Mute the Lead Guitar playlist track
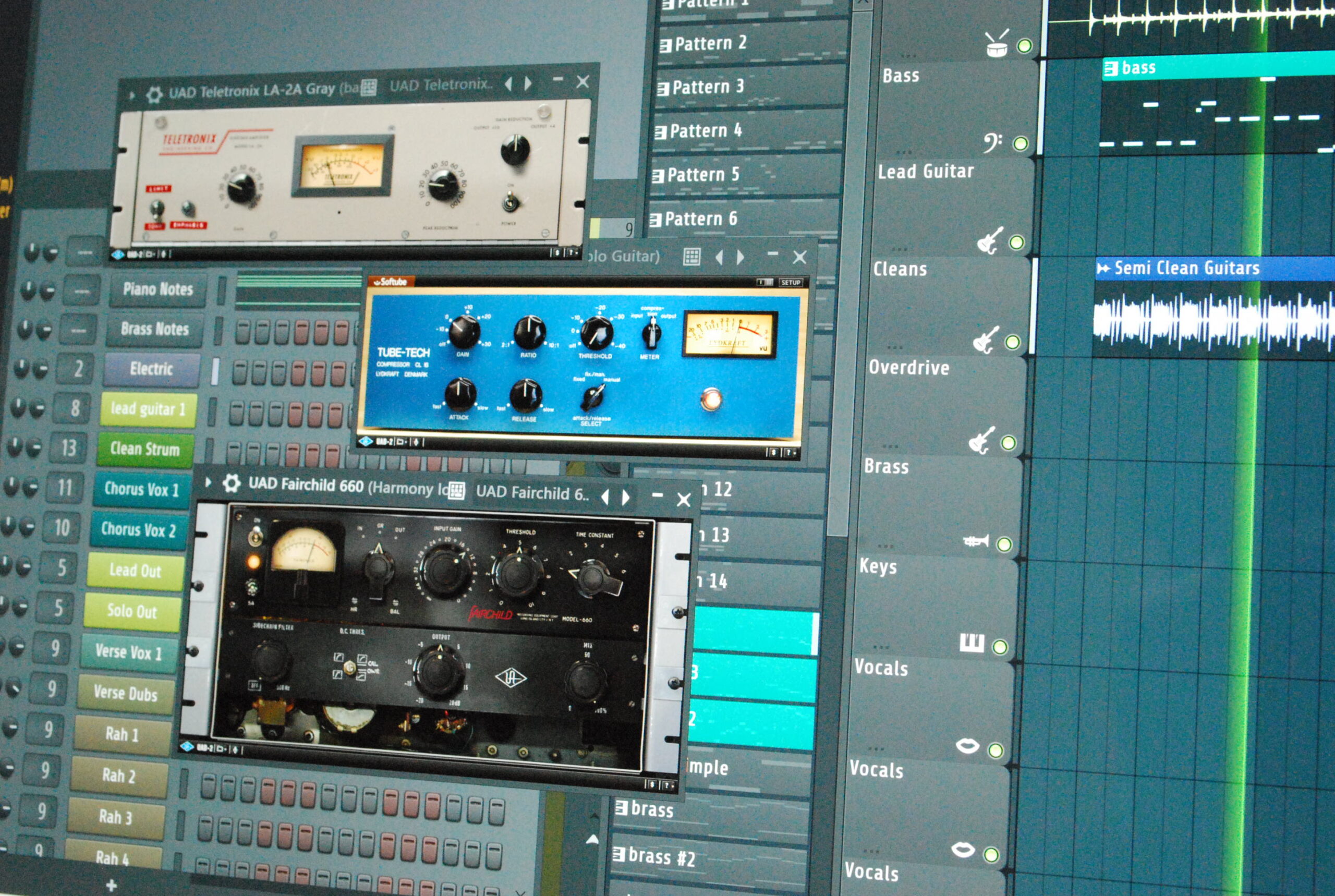 (x=1016, y=243)
